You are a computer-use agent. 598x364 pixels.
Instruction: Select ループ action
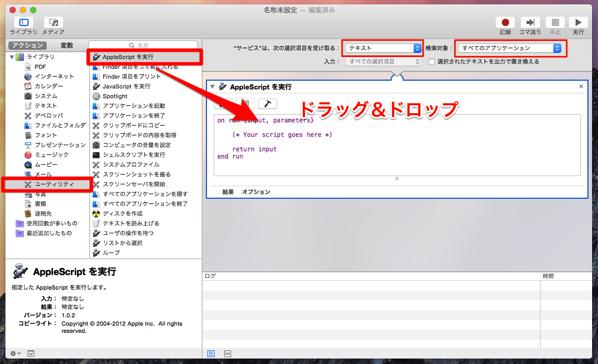tap(111, 253)
